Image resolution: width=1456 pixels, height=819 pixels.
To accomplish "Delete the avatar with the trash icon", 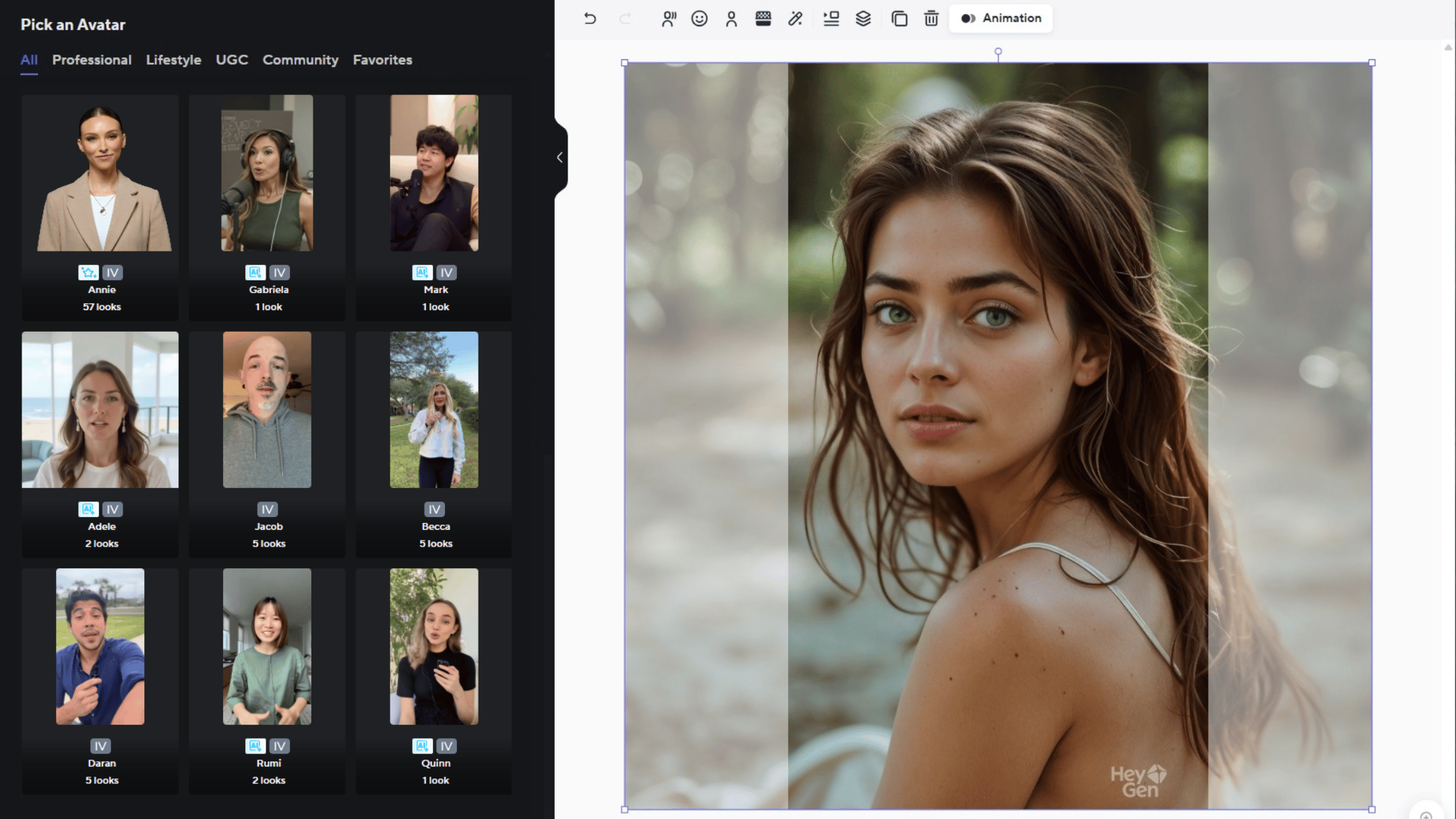I will click(931, 19).
